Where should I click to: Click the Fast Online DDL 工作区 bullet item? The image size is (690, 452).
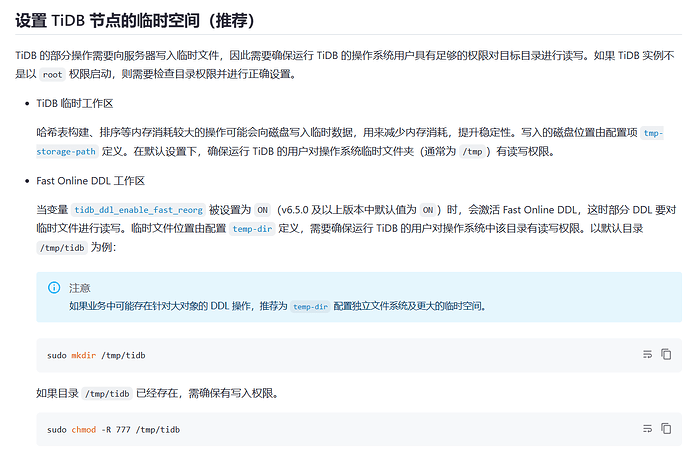[91, 181]
